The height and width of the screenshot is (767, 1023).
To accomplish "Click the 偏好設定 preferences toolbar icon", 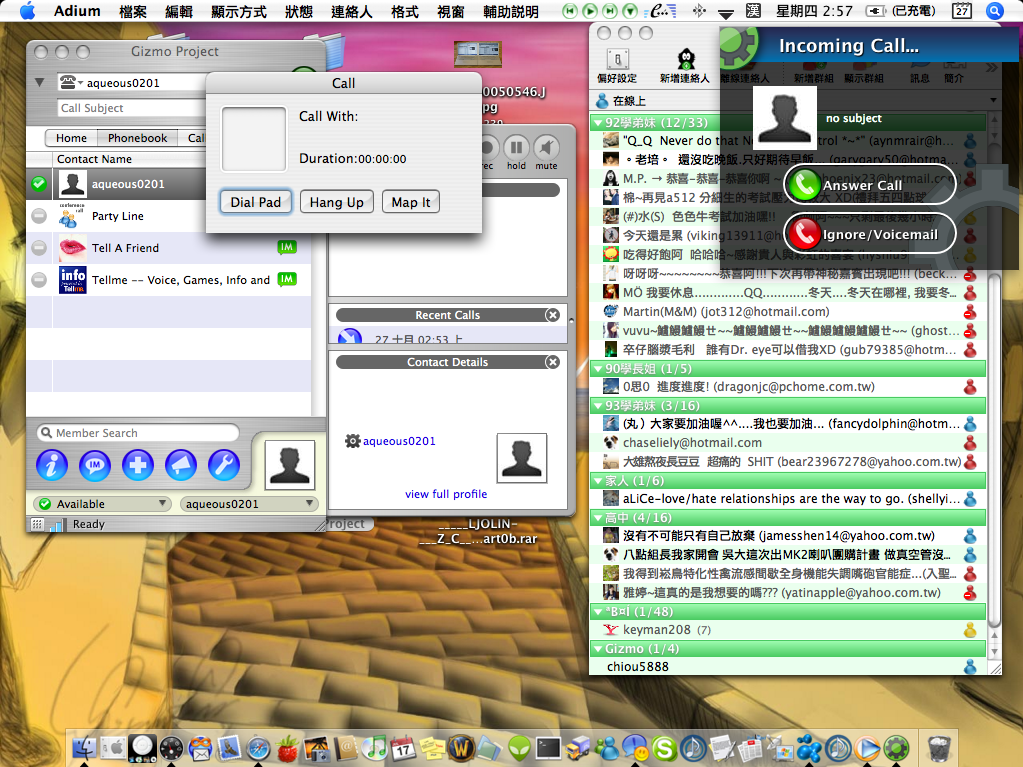I will point(617,66).
